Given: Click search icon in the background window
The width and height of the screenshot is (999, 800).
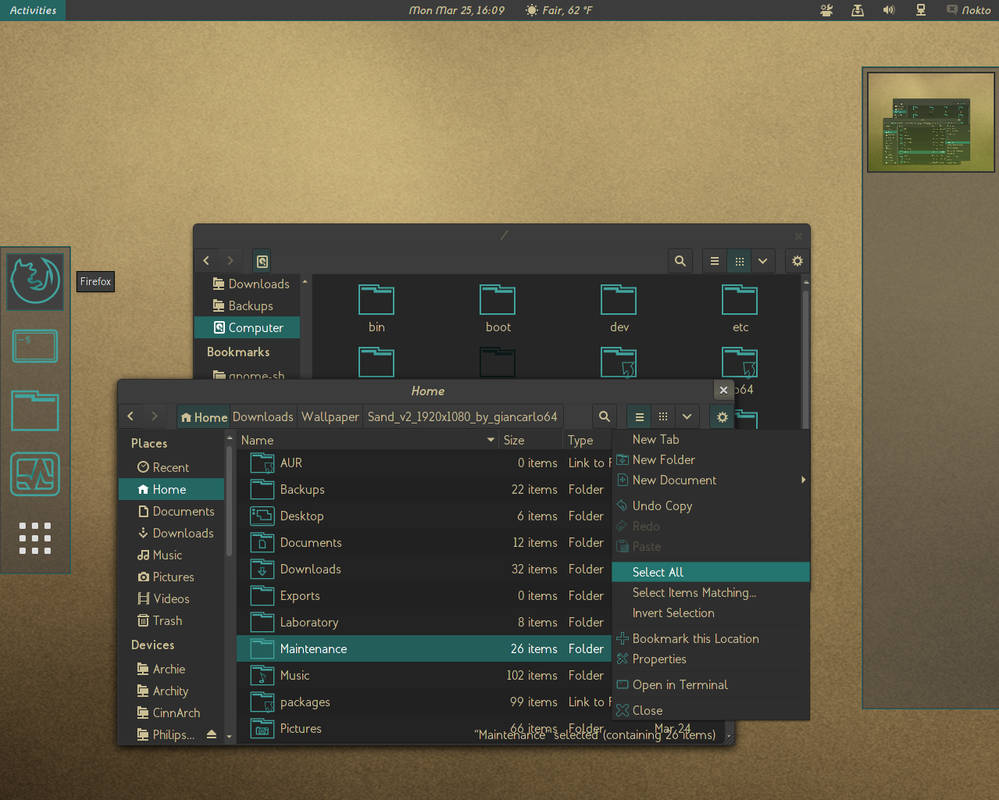Looking at the screenshot, I should pos(680,261).
